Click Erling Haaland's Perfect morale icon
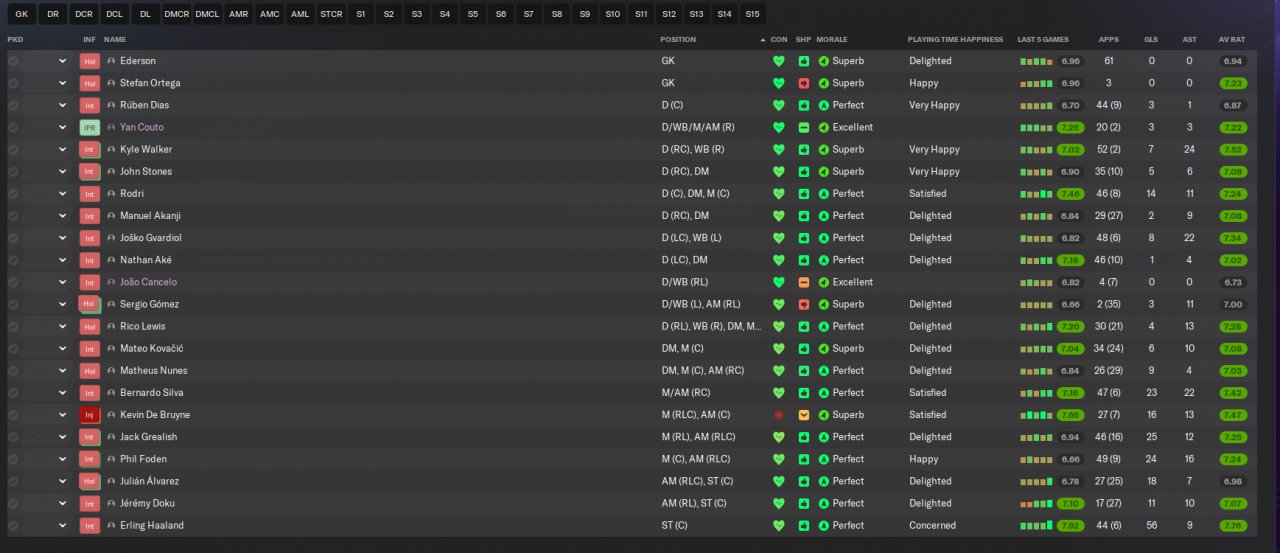The height and width of the screenshot is (553, 1280). pos(824,525)
